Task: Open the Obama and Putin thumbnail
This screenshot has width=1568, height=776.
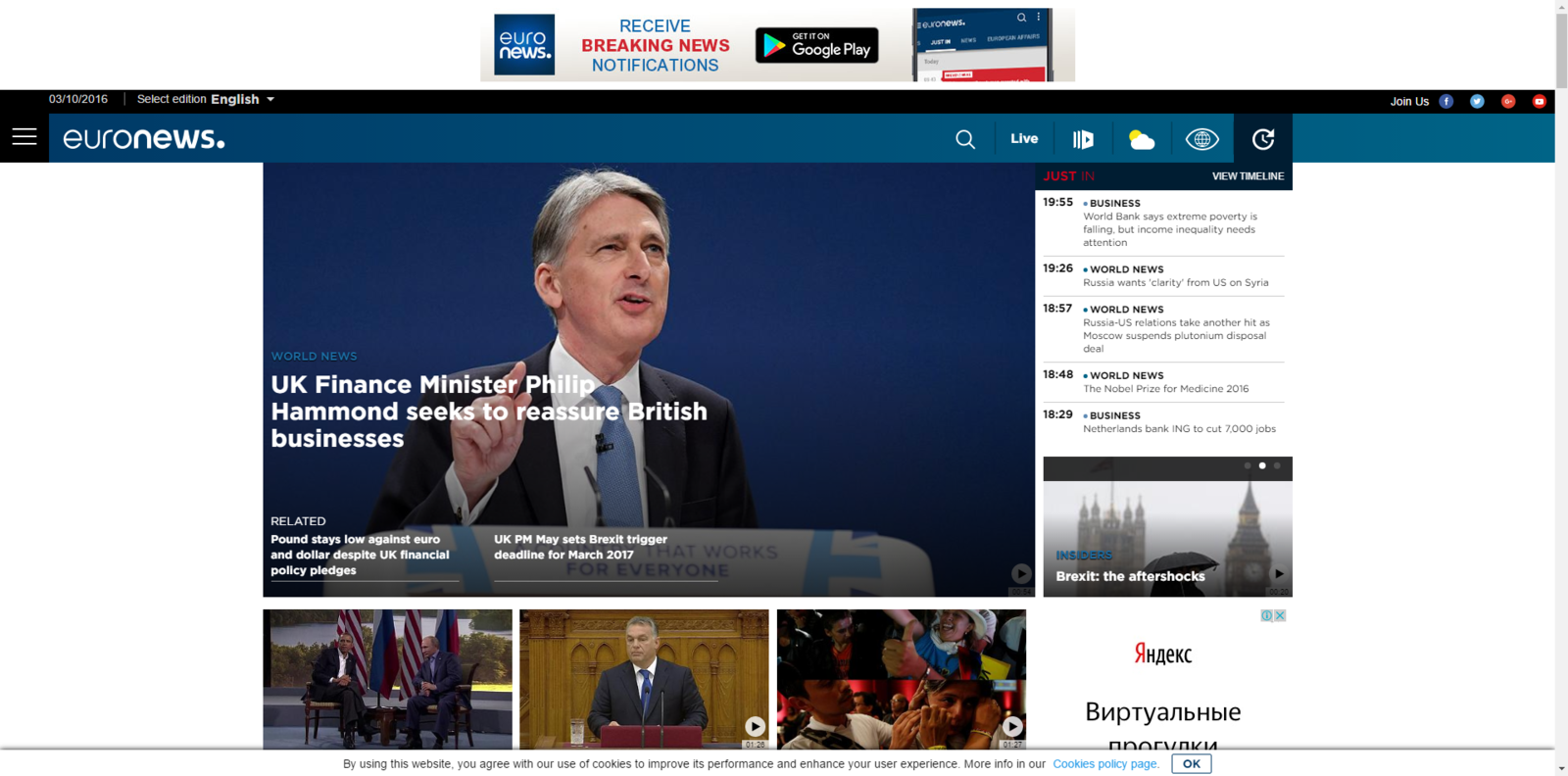Action: 387,679
